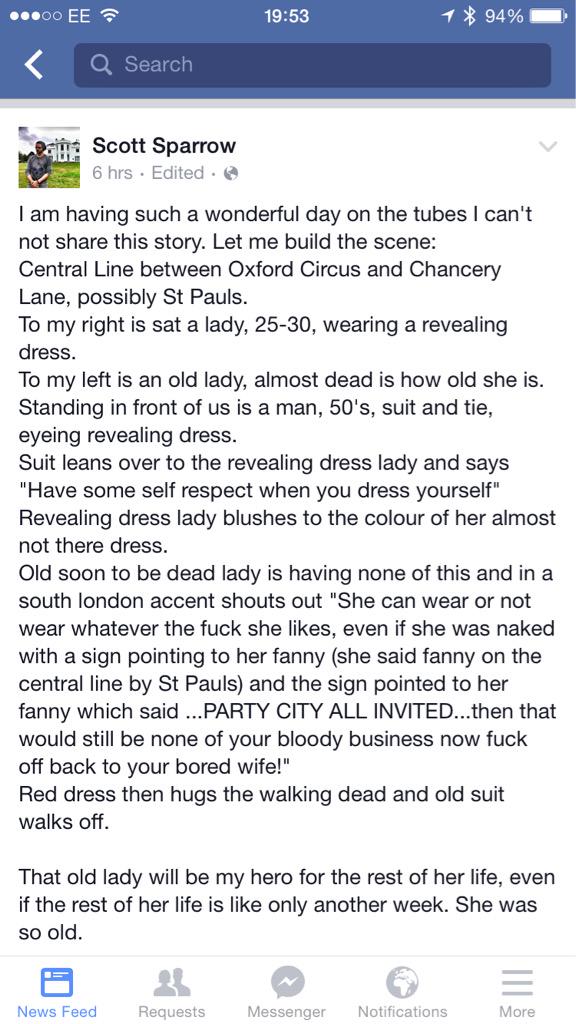Tap the back arrow icon
Screen dimensions: 576x1024
34,65
